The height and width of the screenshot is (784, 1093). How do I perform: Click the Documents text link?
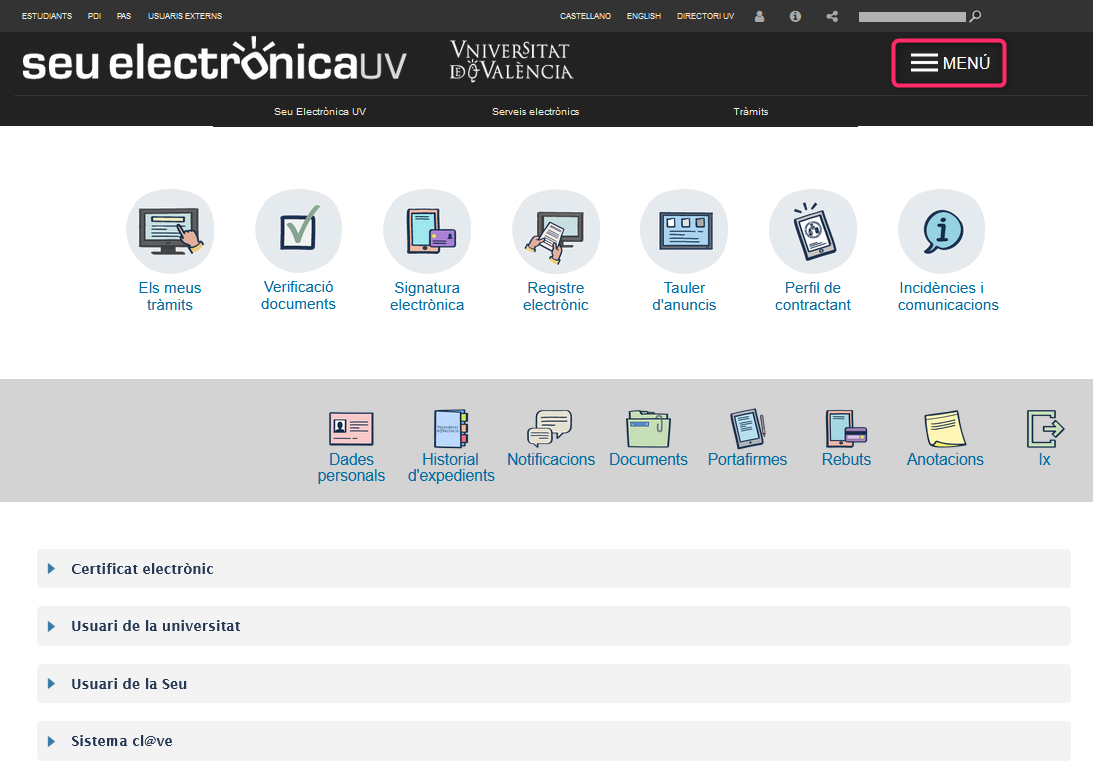648,459
